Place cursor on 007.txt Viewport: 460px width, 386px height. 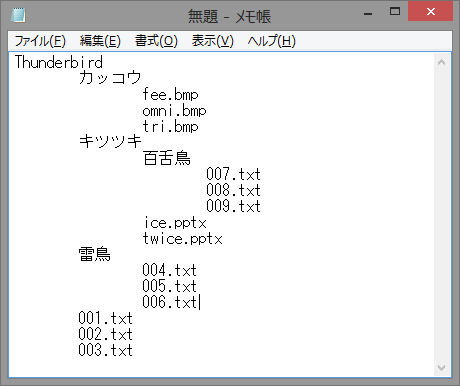tap(233, 174)
